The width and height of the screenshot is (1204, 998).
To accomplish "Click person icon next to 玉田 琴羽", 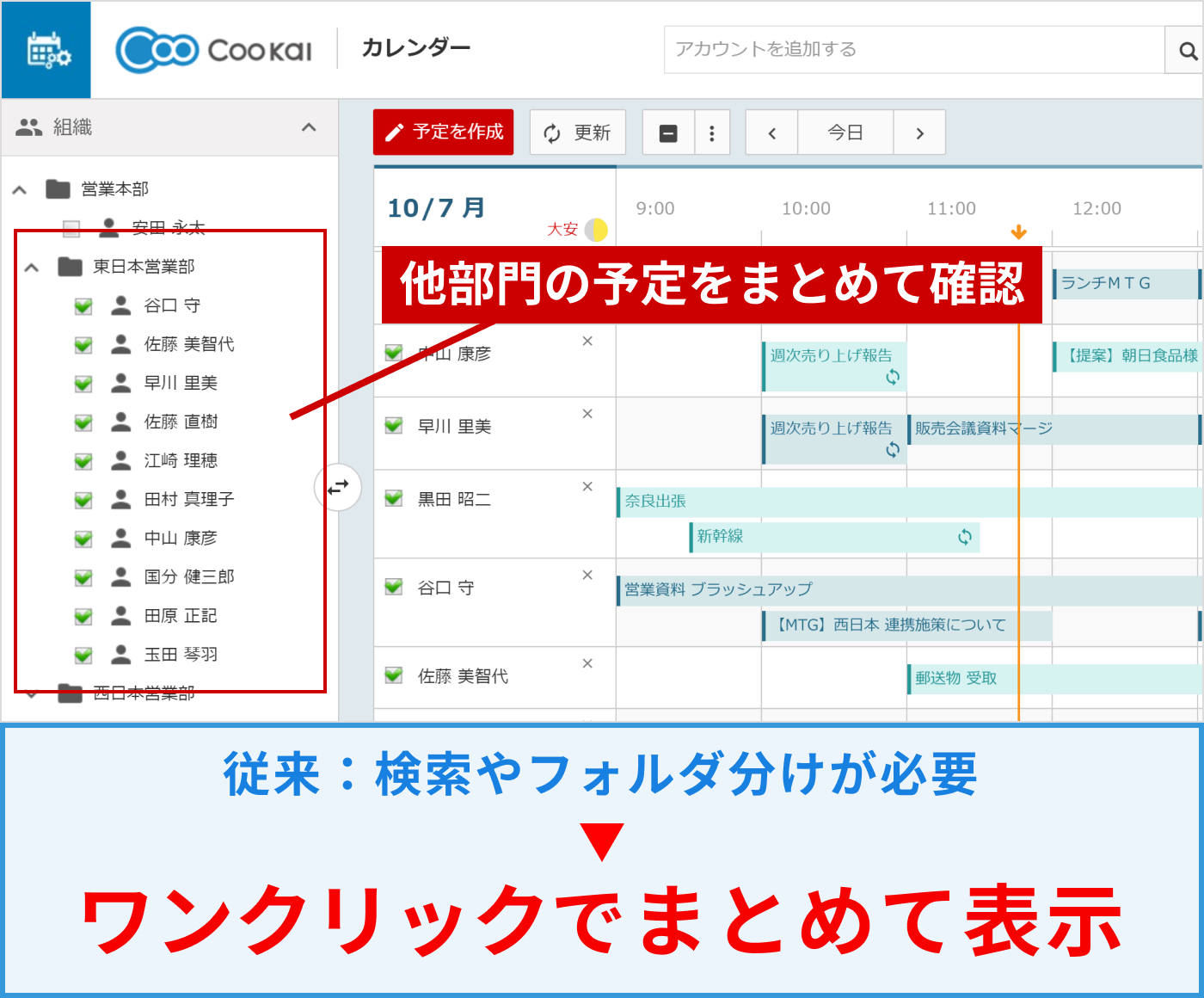I will 121,654.
